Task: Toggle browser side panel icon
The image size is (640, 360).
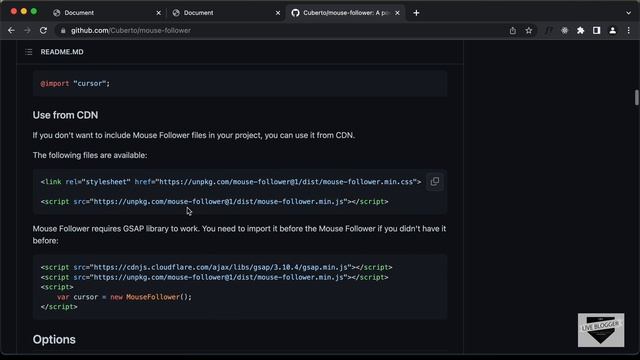Action: (x=596, y=31)
